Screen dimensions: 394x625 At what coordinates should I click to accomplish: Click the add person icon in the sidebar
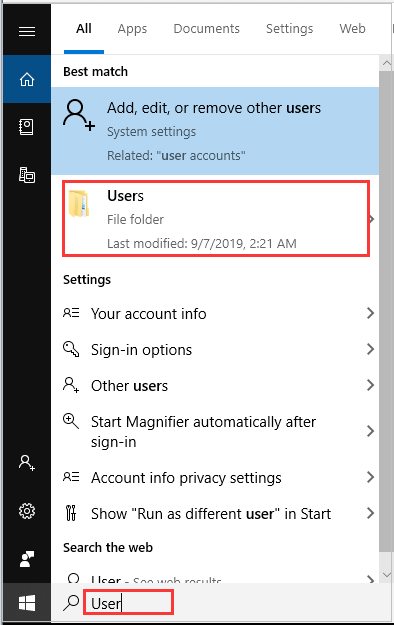click(x=27, y=463)
